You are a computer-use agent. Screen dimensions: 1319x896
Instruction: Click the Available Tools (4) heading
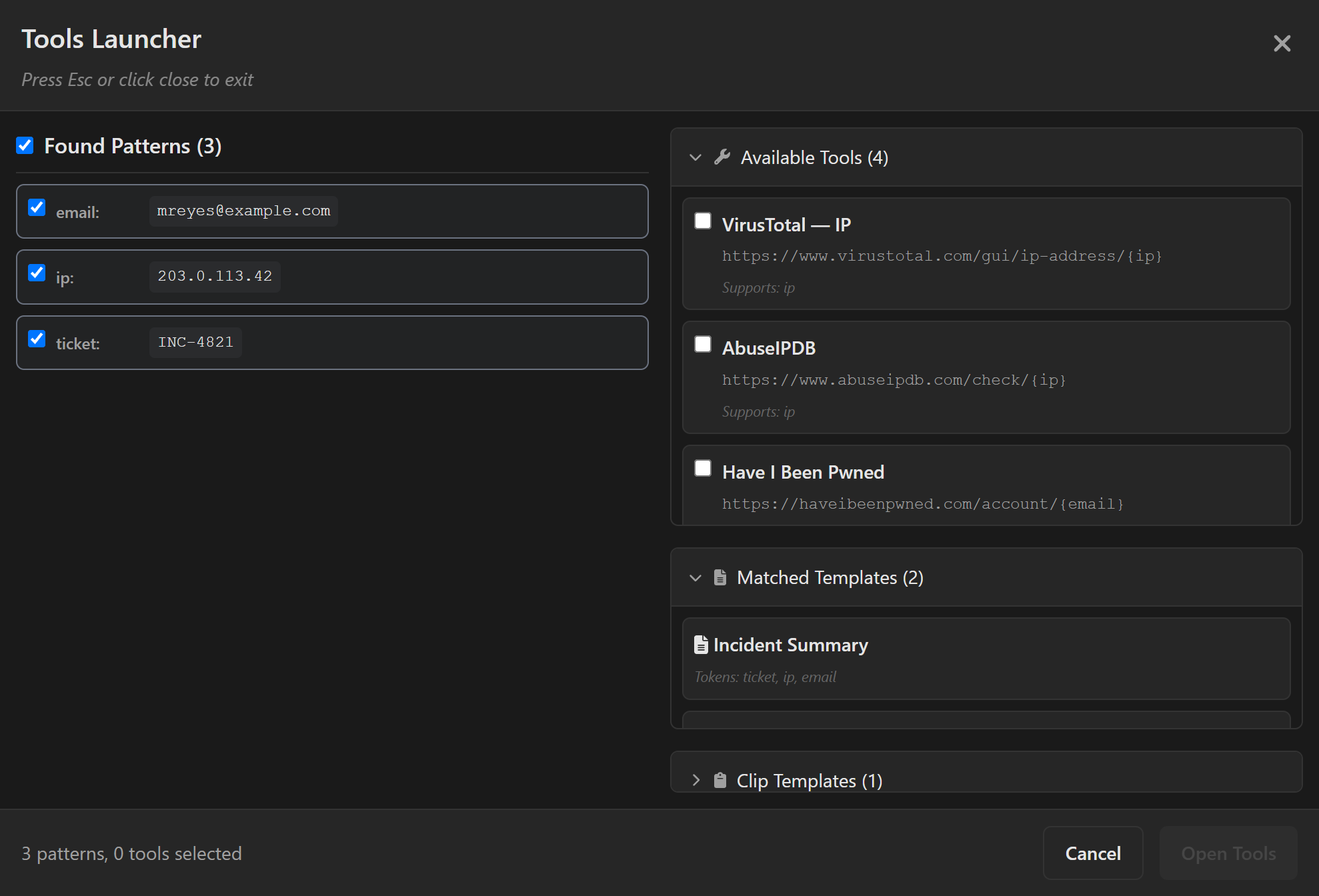click(814, 157)
